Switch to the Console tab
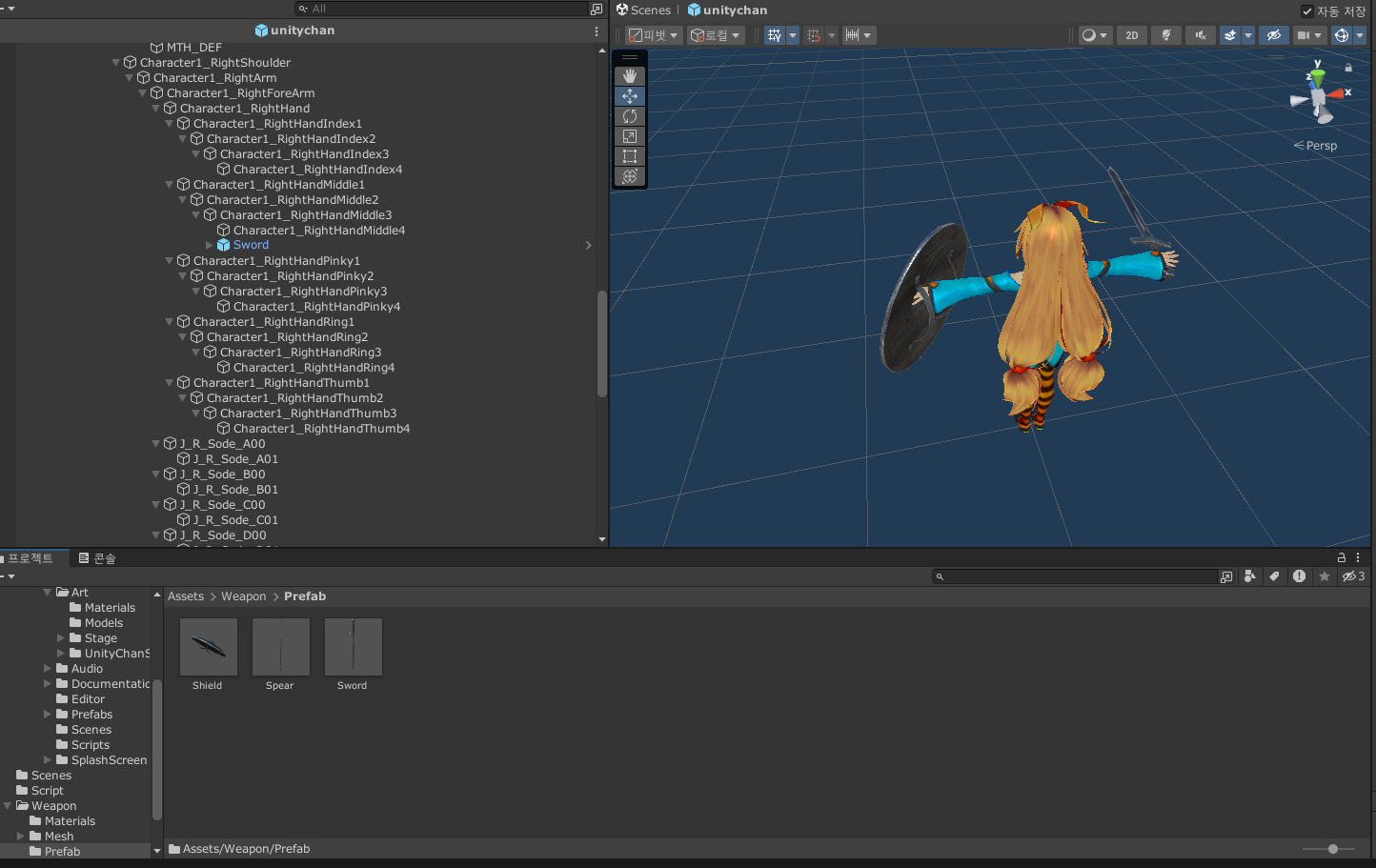 point(97,558)
